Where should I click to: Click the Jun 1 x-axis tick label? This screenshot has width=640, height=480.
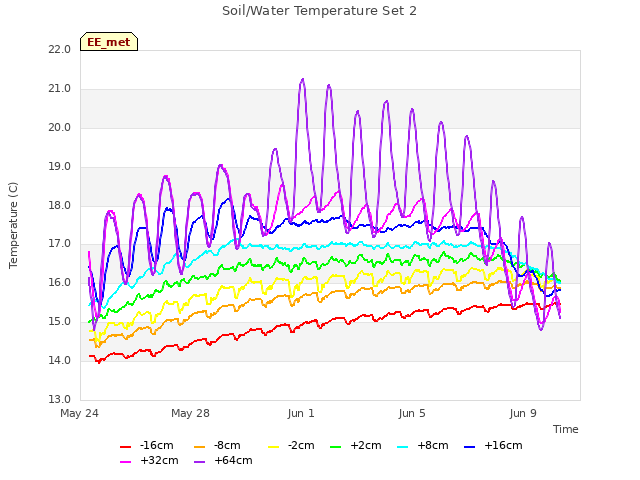301,413
